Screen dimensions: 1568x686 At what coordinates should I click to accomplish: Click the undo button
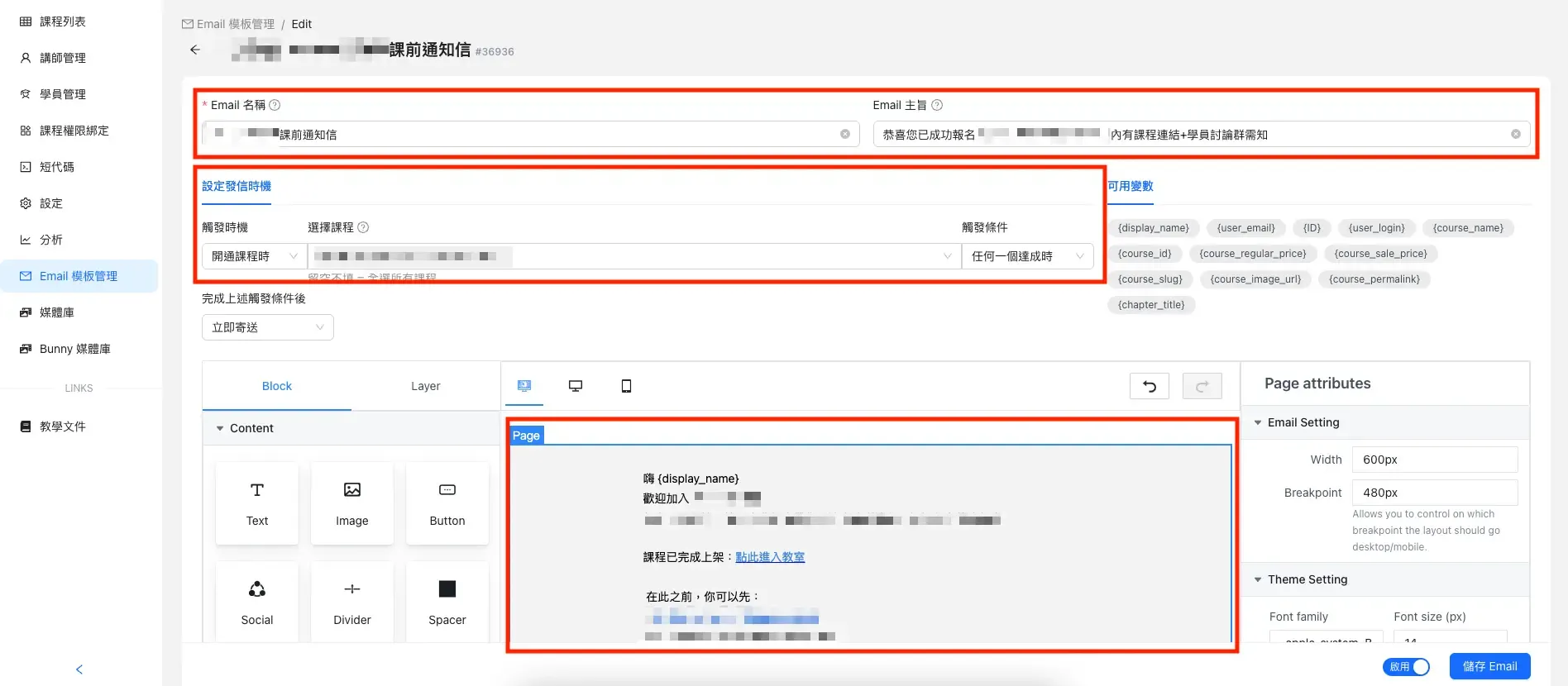[x=1150, y=386]
